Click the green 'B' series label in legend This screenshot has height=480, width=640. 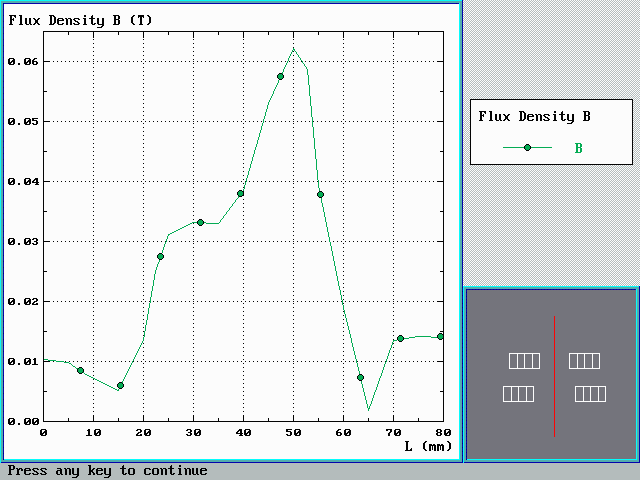(x=578, y=148)
